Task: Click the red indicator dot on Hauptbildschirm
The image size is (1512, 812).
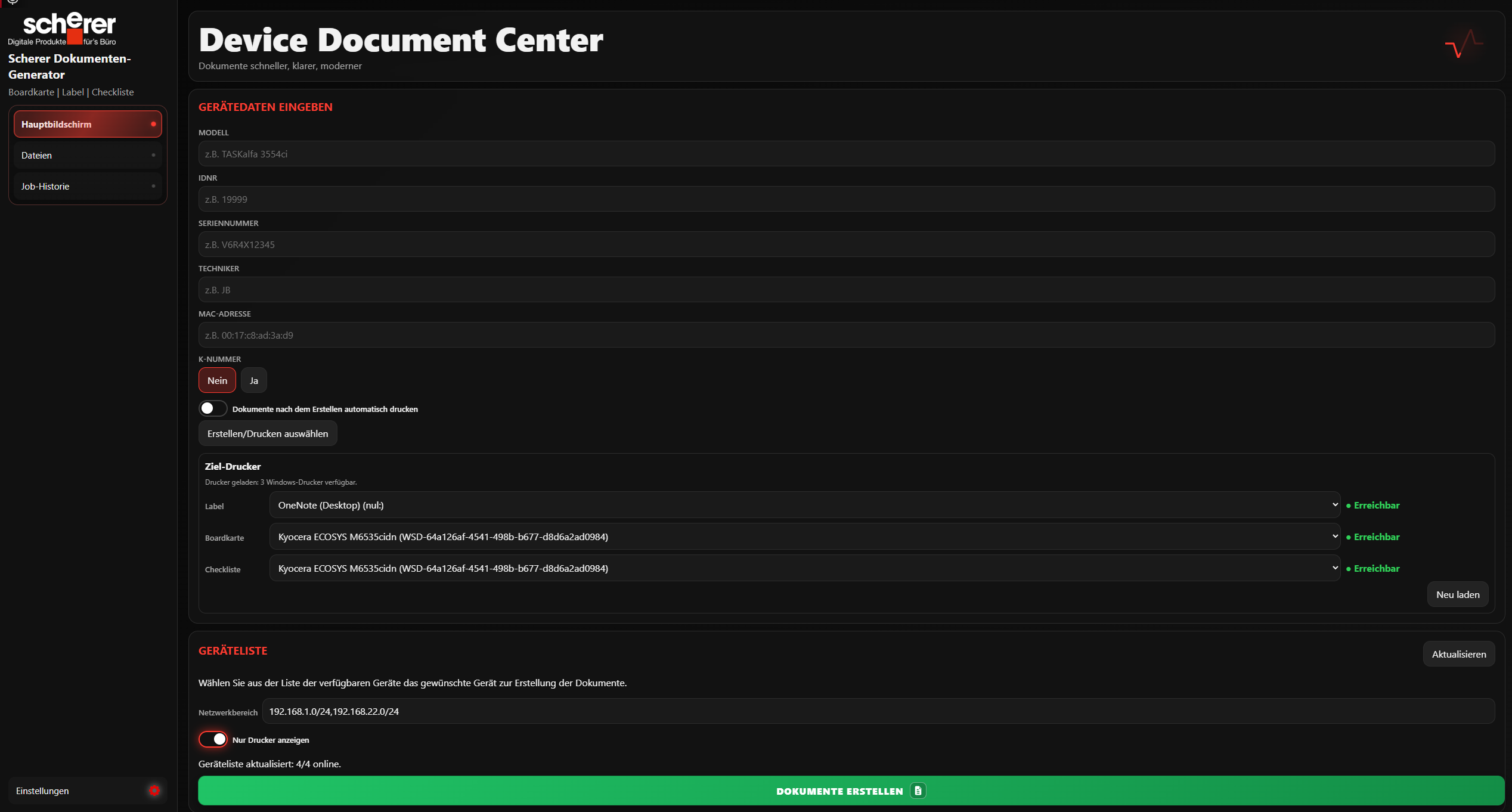Action: pyautogui.click(x=153, y=124)
